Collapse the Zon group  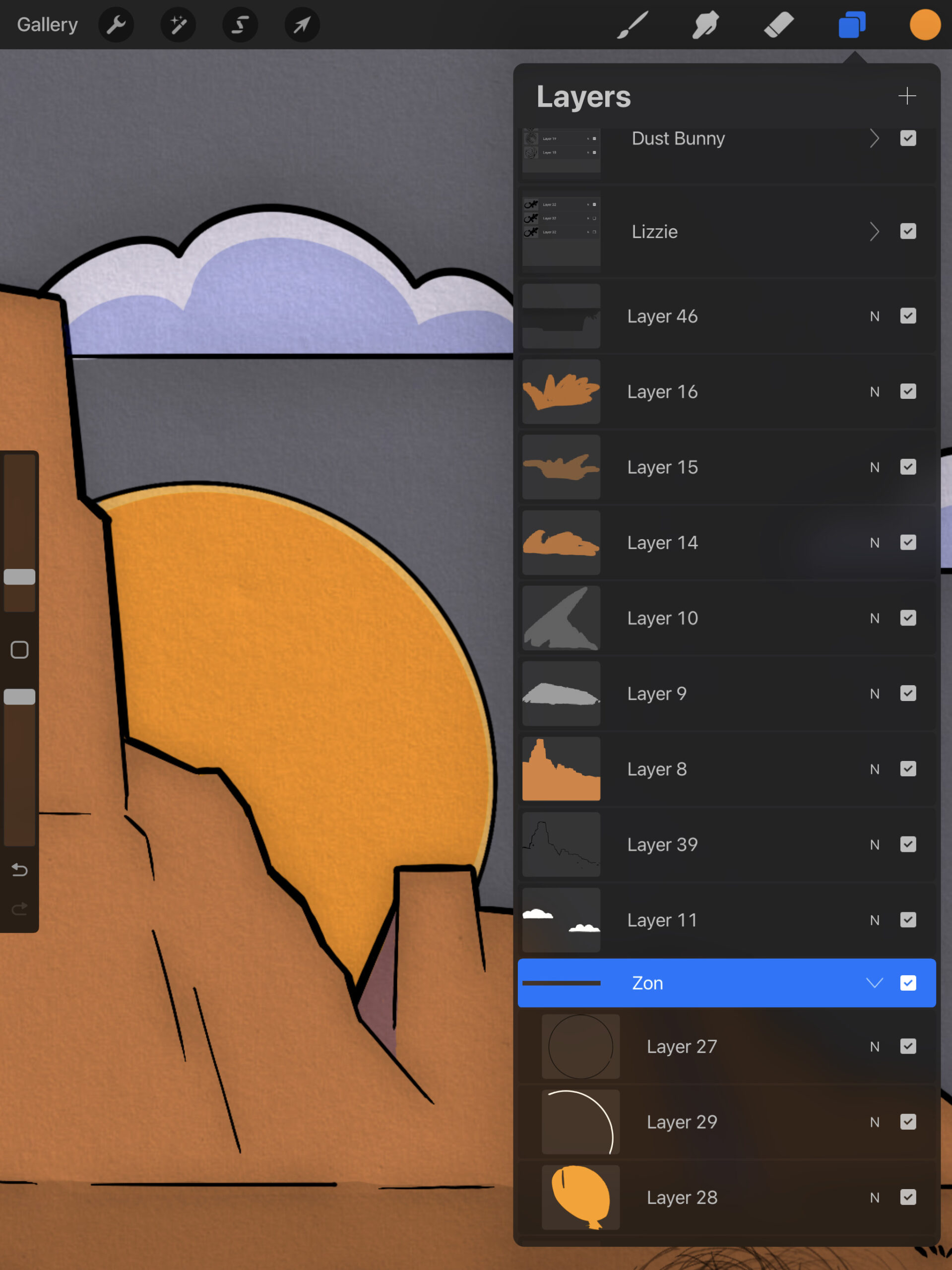coord(874,983)
